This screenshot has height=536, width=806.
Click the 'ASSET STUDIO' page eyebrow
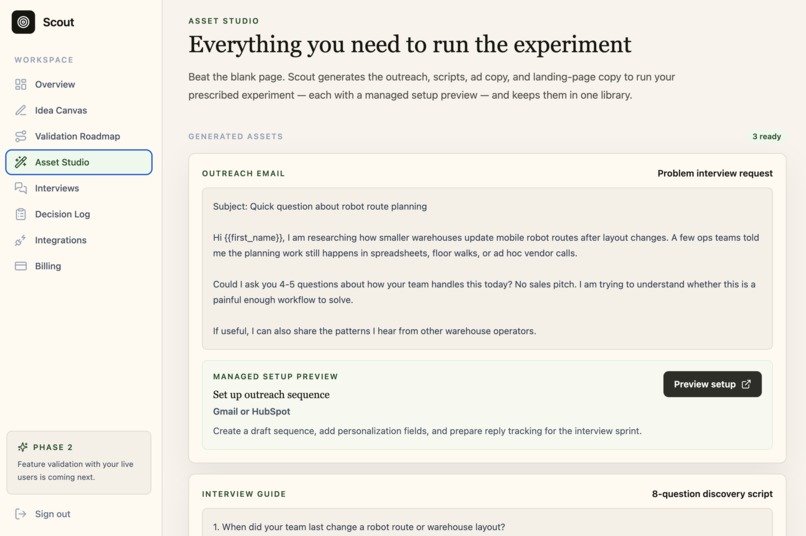coord(224,21)
